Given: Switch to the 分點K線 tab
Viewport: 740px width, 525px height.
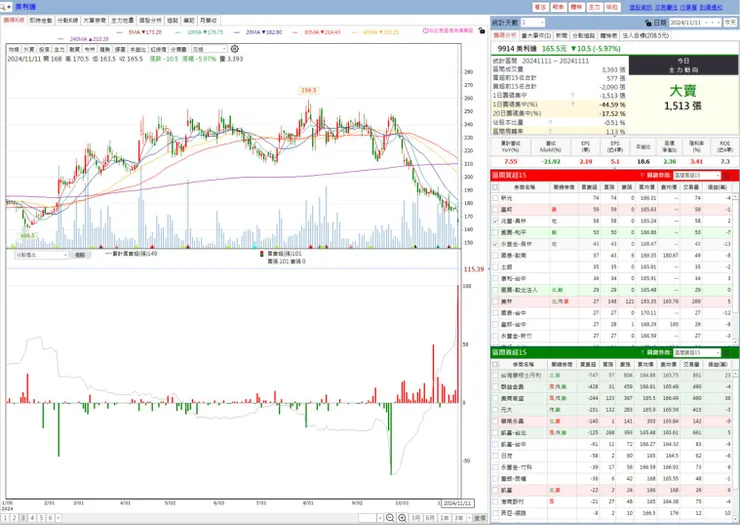Looking at the screenshot, I should point(67,21).
